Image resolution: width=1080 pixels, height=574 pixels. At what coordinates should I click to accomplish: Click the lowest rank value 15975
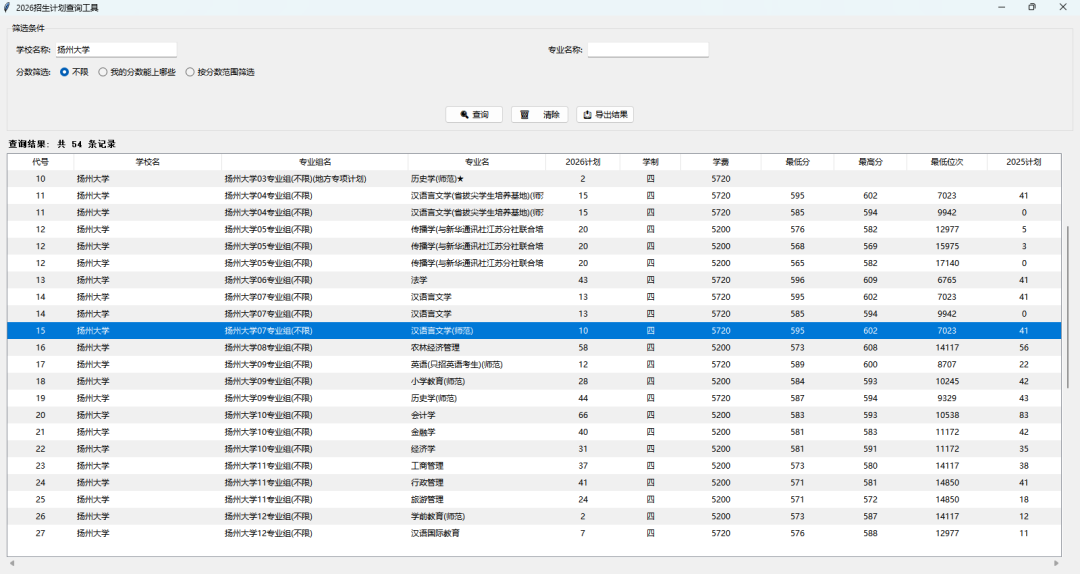(x=947, y=246)
